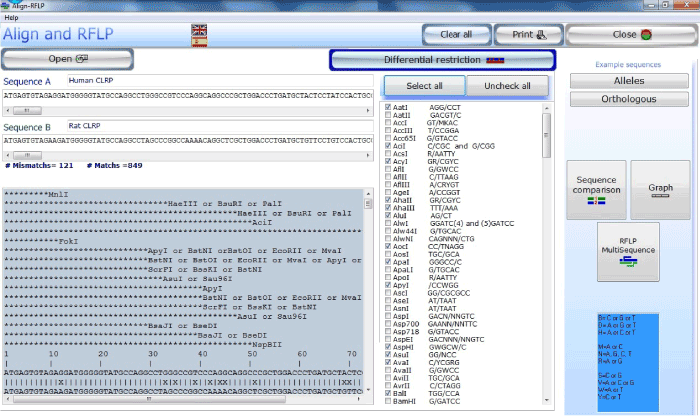
Task: Run Differential restriction
Action: 442,60
